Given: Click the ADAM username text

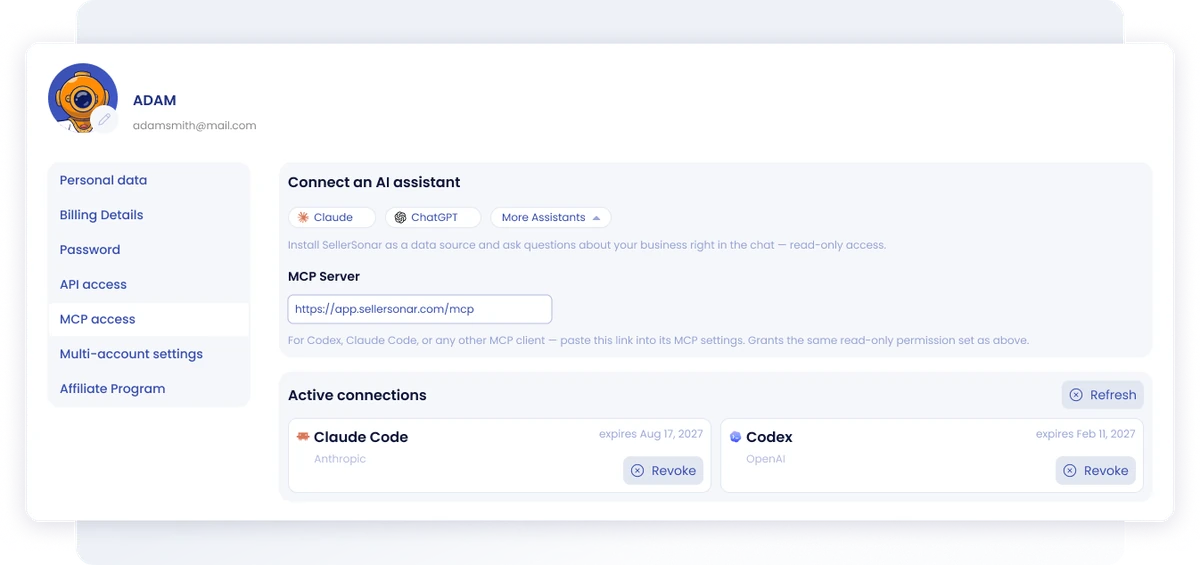Looking at the screenshot, I should (x=154, y=101).
